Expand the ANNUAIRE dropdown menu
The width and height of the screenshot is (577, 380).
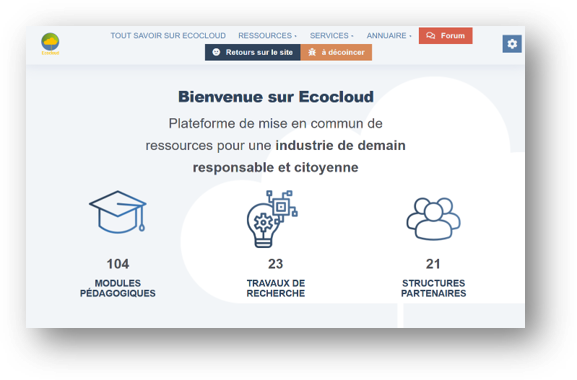[x=389, y=36]
